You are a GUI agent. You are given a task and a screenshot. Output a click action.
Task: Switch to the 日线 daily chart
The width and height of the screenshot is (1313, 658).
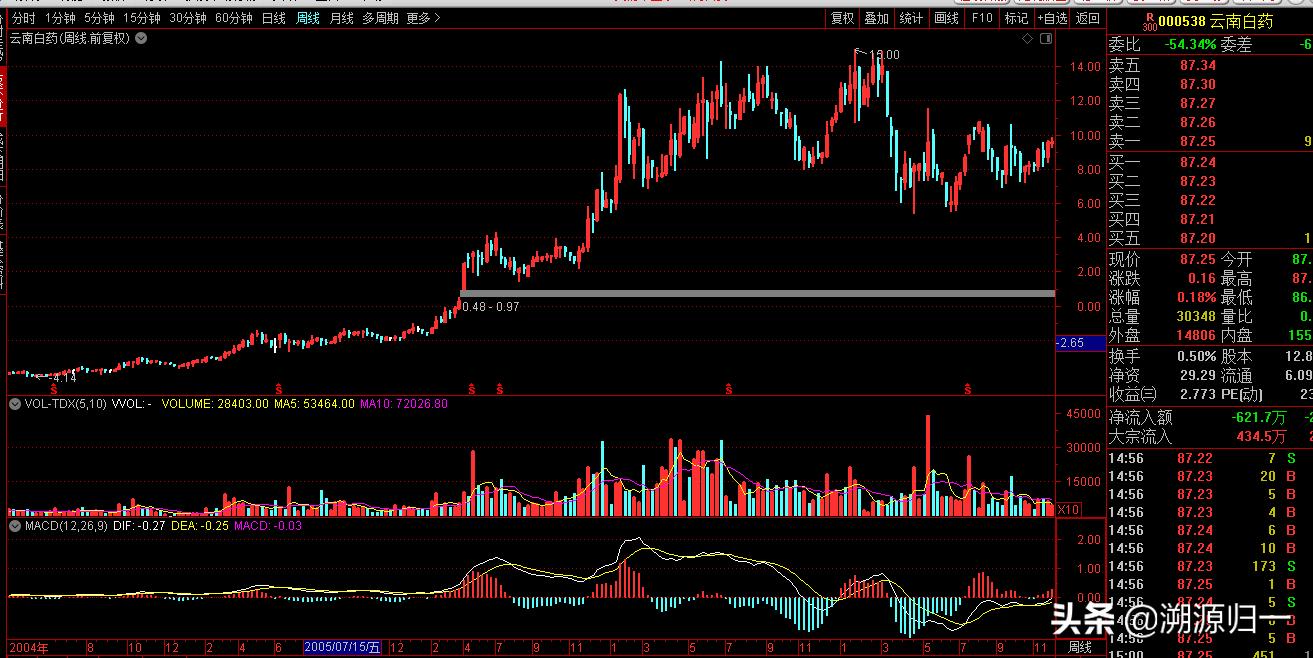click(x=273, y=18)
